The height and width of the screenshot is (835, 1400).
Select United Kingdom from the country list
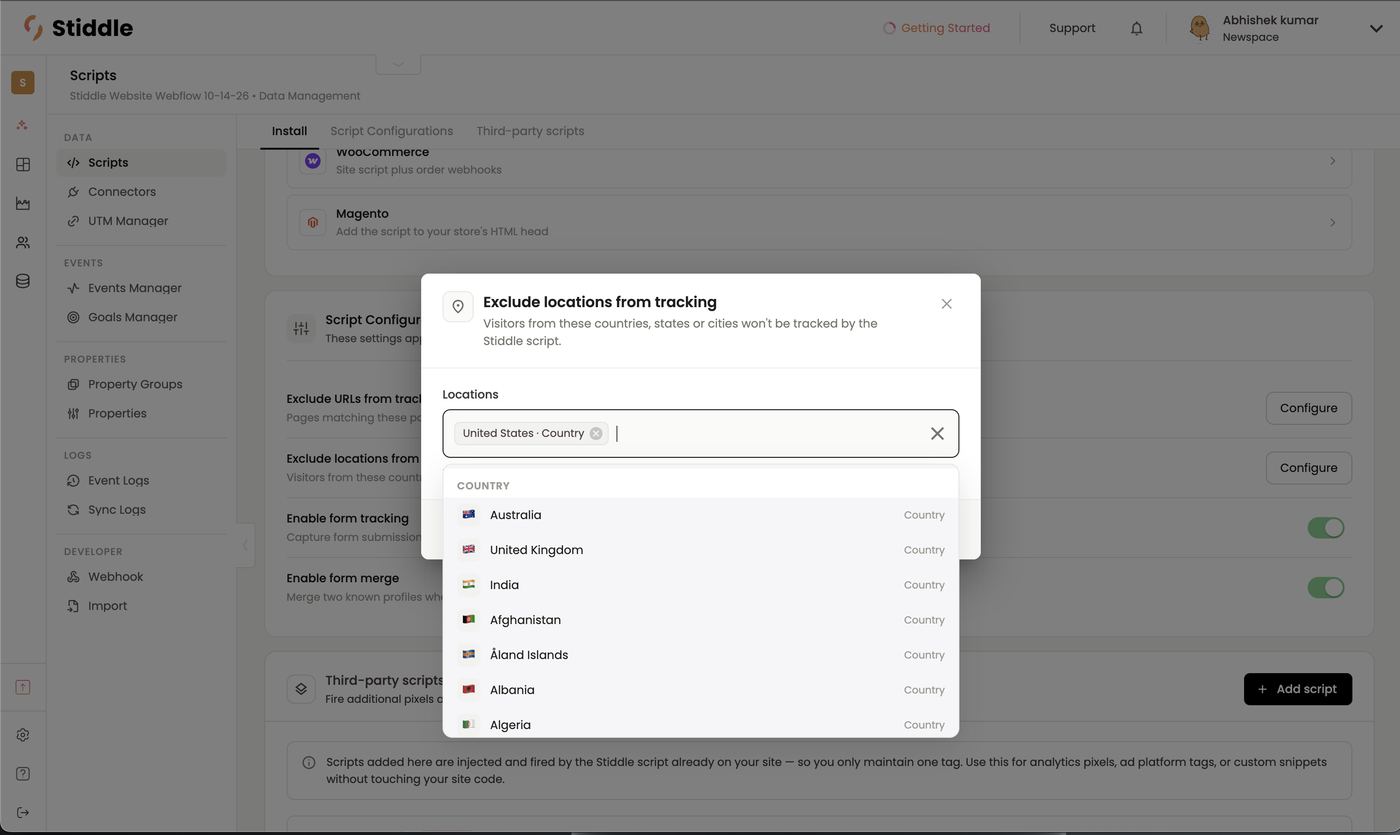[x=701, y=550]
